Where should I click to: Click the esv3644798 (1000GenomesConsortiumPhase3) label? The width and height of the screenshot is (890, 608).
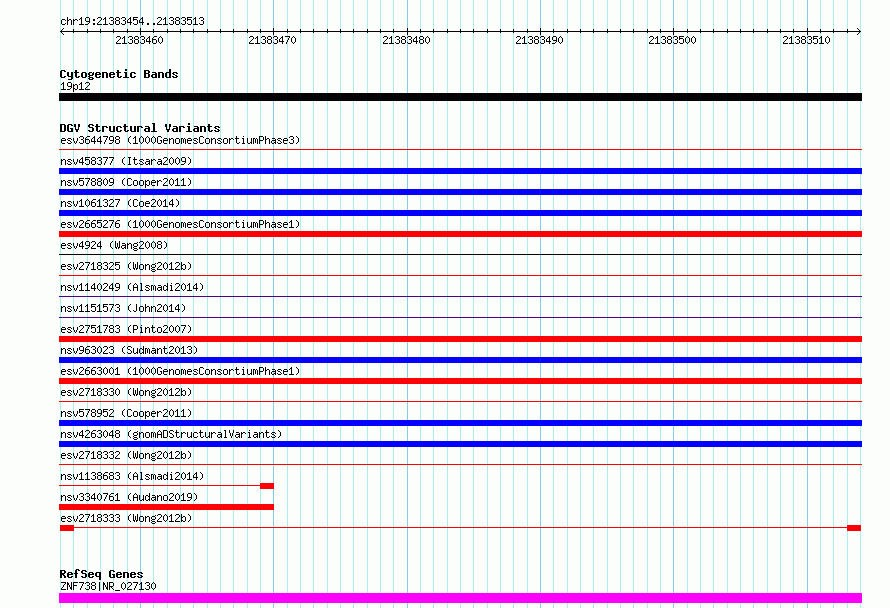click(x=180, y=140)
